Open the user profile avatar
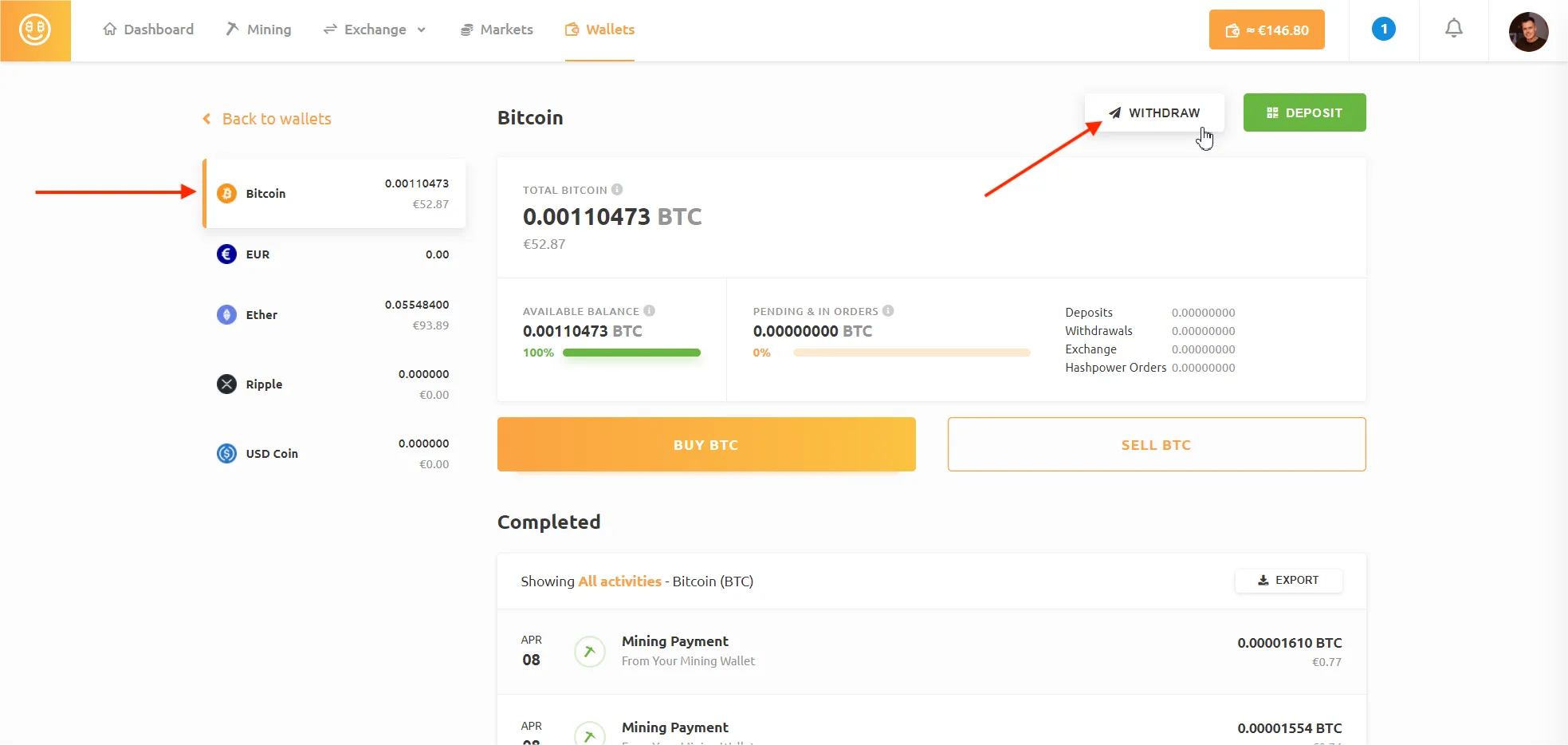 [1527, 31]
